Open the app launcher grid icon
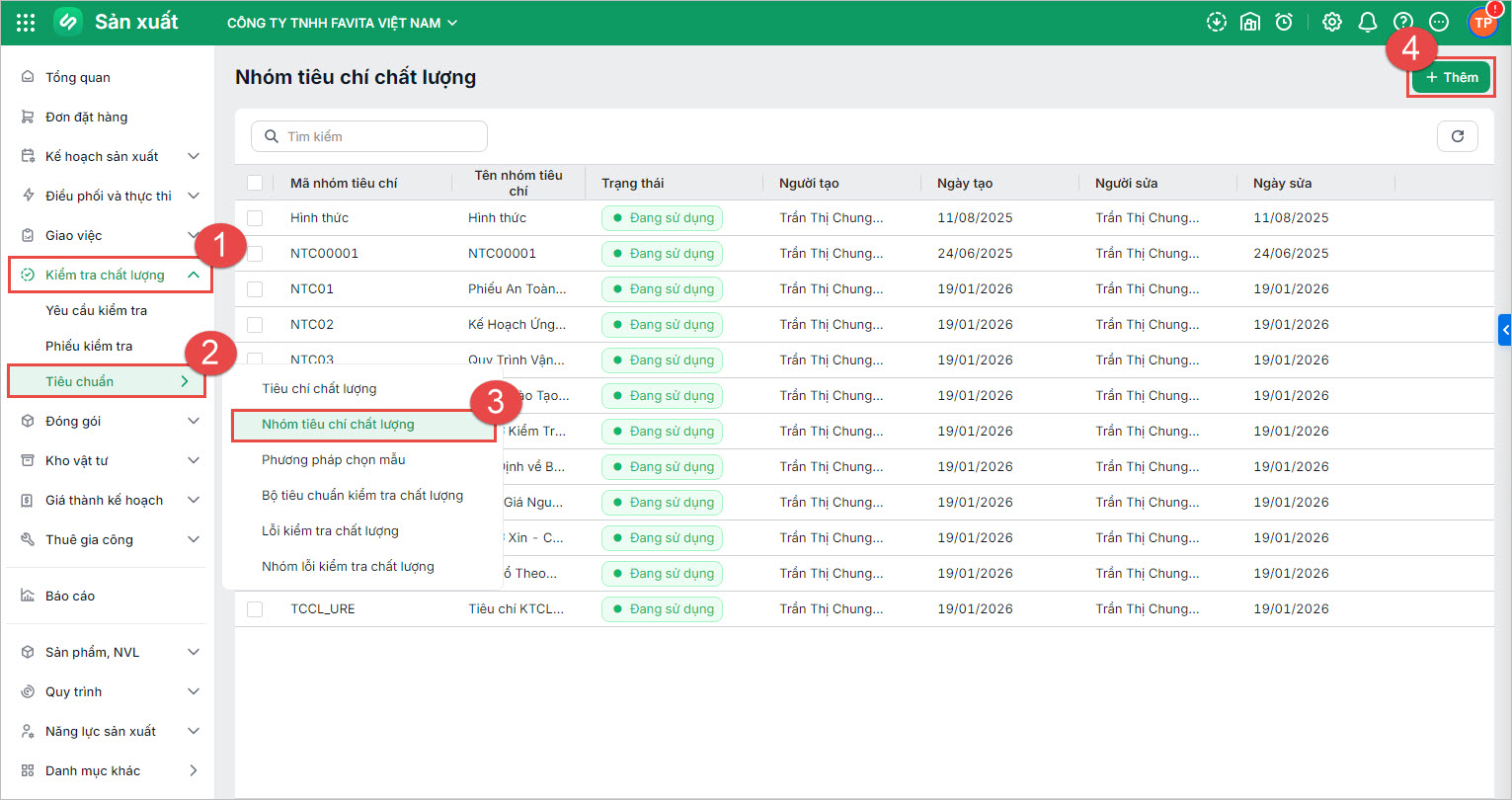This screenshot has width=1512, height=800. click(27, 22)
